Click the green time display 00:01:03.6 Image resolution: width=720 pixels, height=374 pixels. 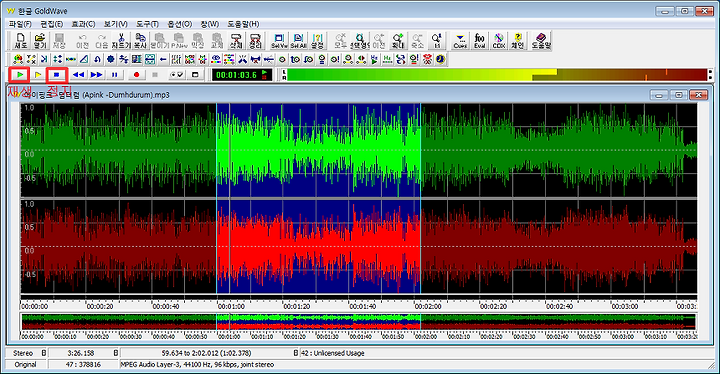click(x=242, y=75)
